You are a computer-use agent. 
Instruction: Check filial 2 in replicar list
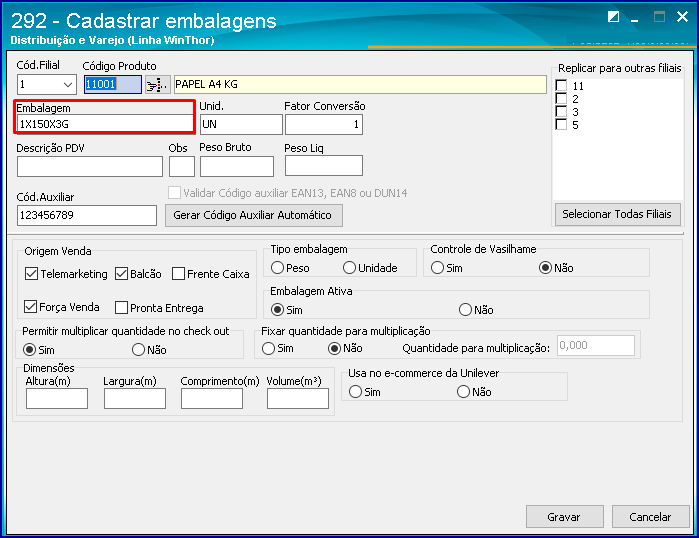pos(561,99)
